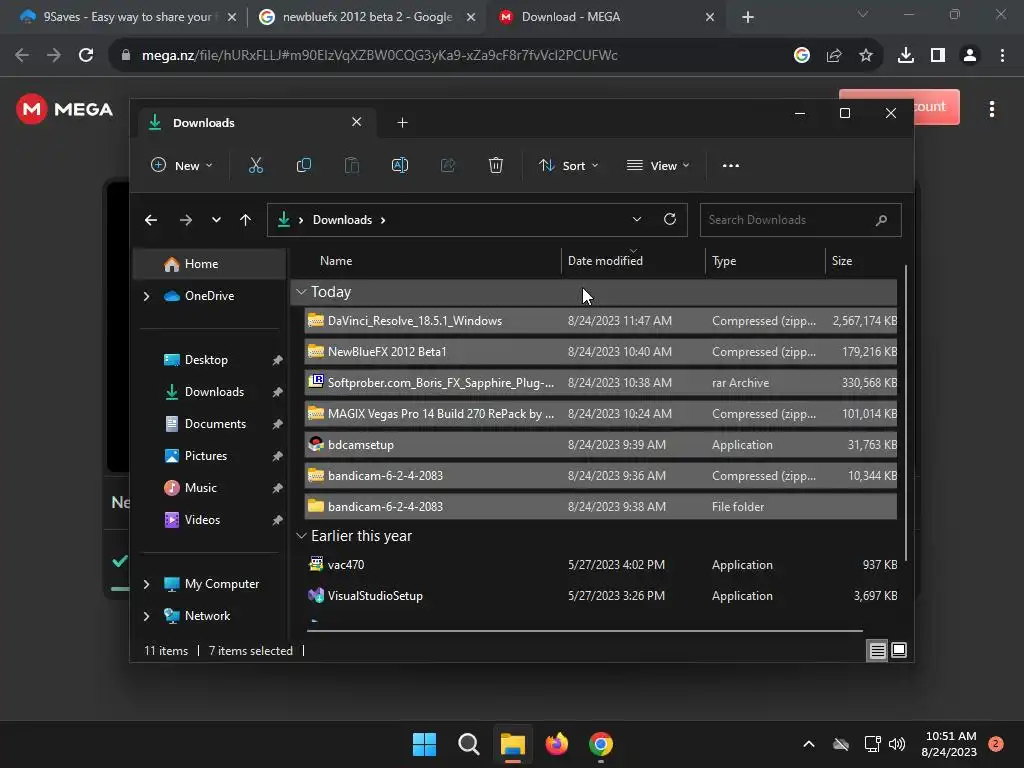Click the MEGA logo

[x=65, y=109]
